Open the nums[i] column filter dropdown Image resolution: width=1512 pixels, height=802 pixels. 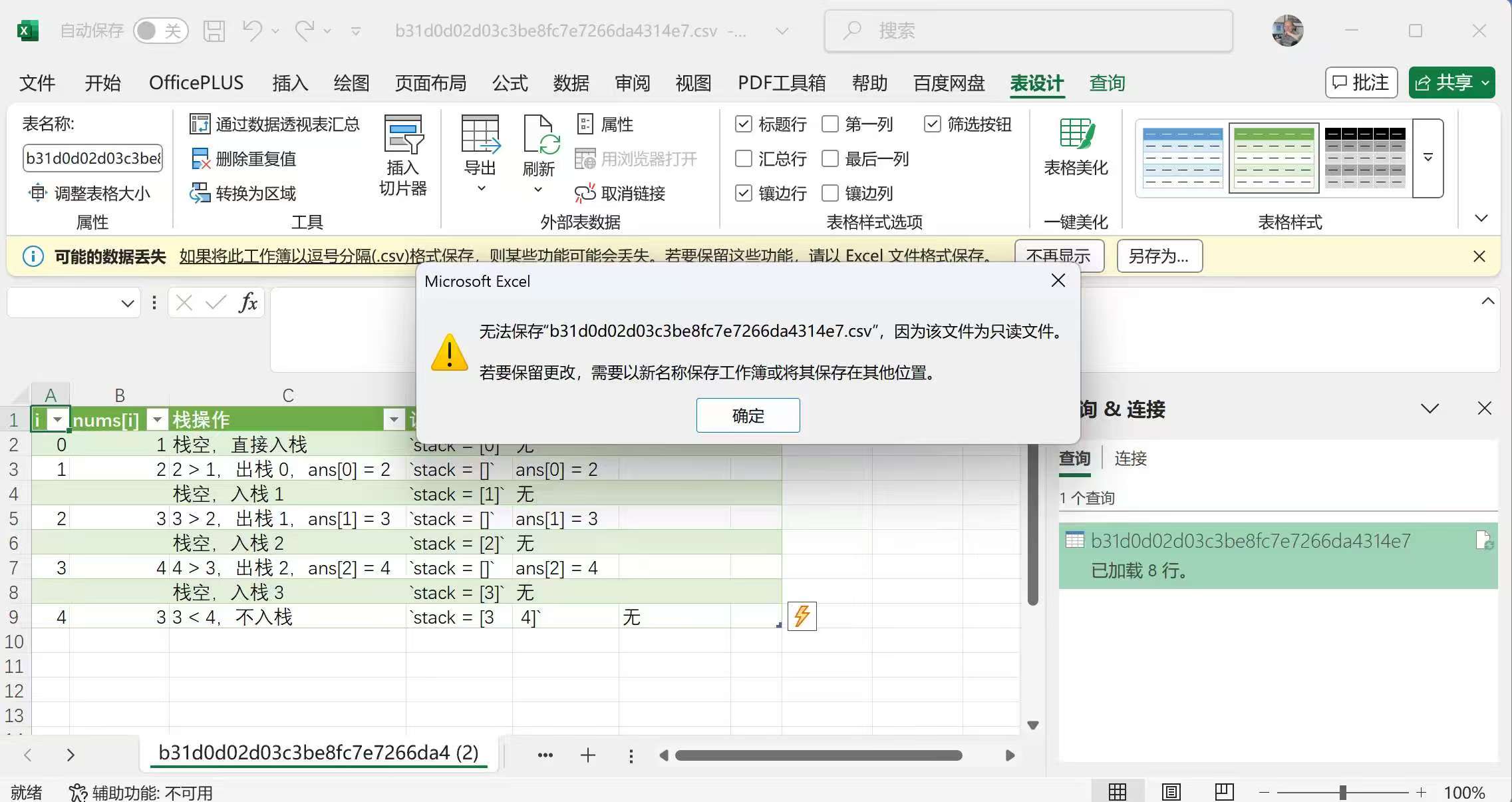[x=157, y=420]
